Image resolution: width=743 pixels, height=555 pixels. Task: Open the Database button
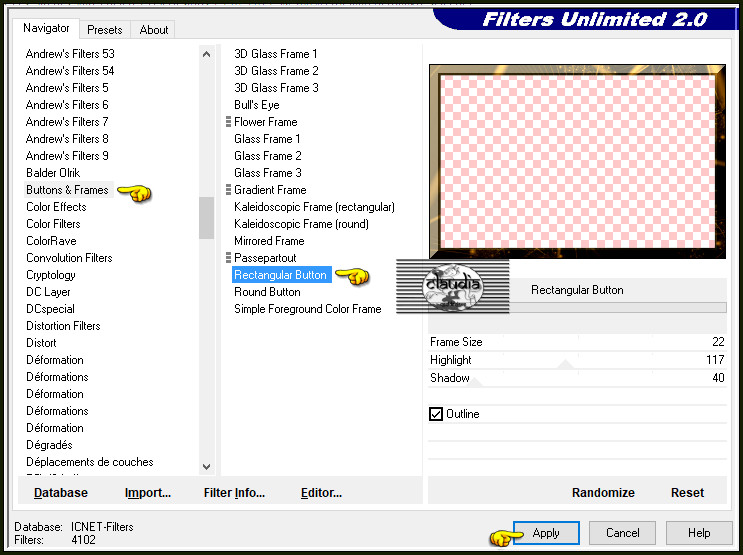coord(61,492)
